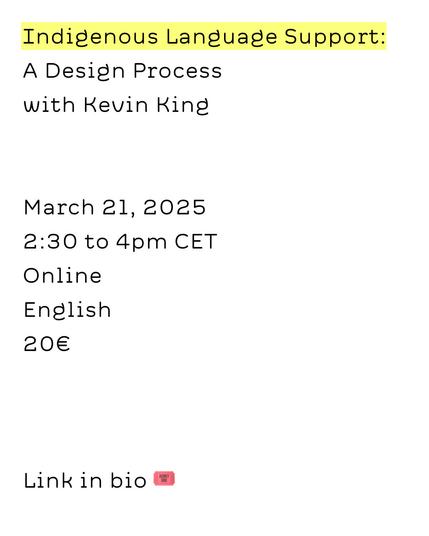The height and width of the screenshot is (536, 429).
Task: Click the day number "21," in the date
Action: coord(119,208)
